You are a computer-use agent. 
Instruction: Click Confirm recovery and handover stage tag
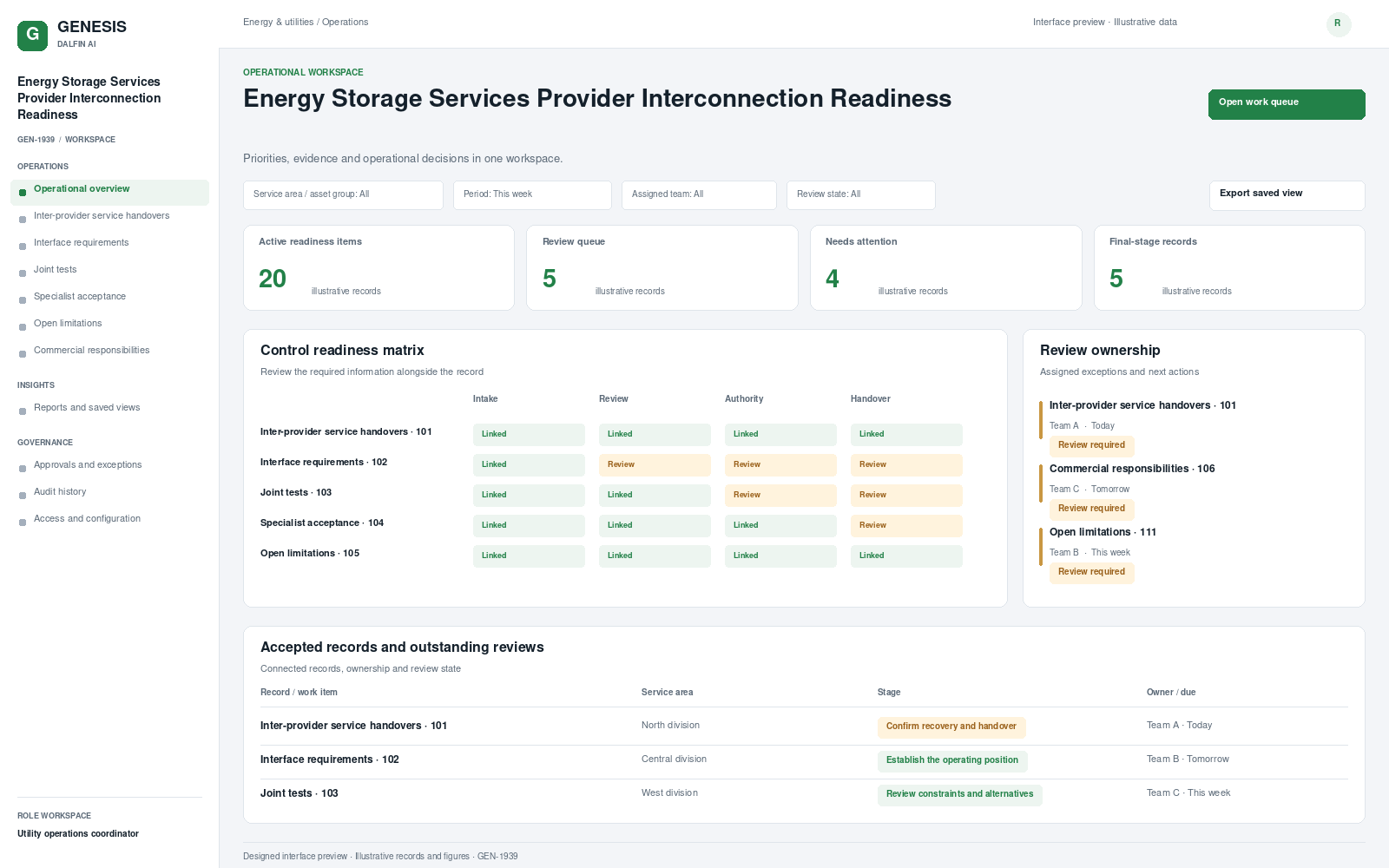(x=951, y=727)
